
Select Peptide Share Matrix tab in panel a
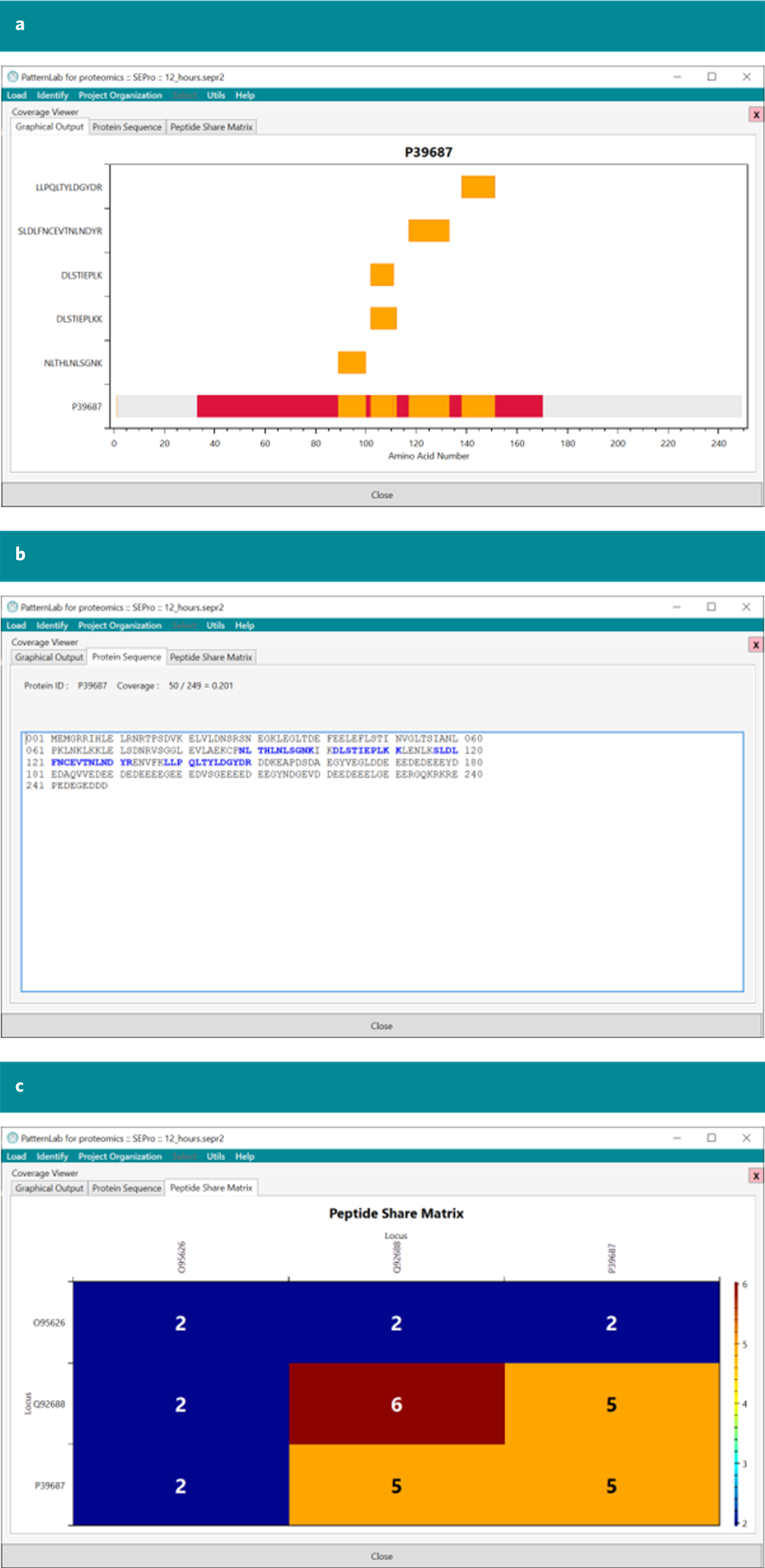tap(211, 126)
